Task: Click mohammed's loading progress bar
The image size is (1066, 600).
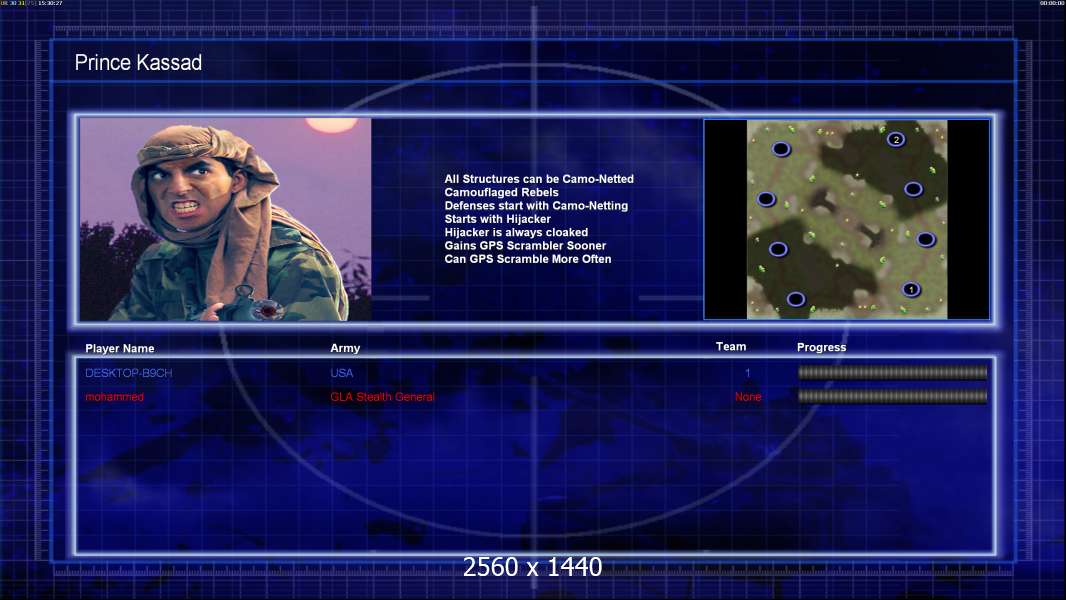Action: [893, 396]
